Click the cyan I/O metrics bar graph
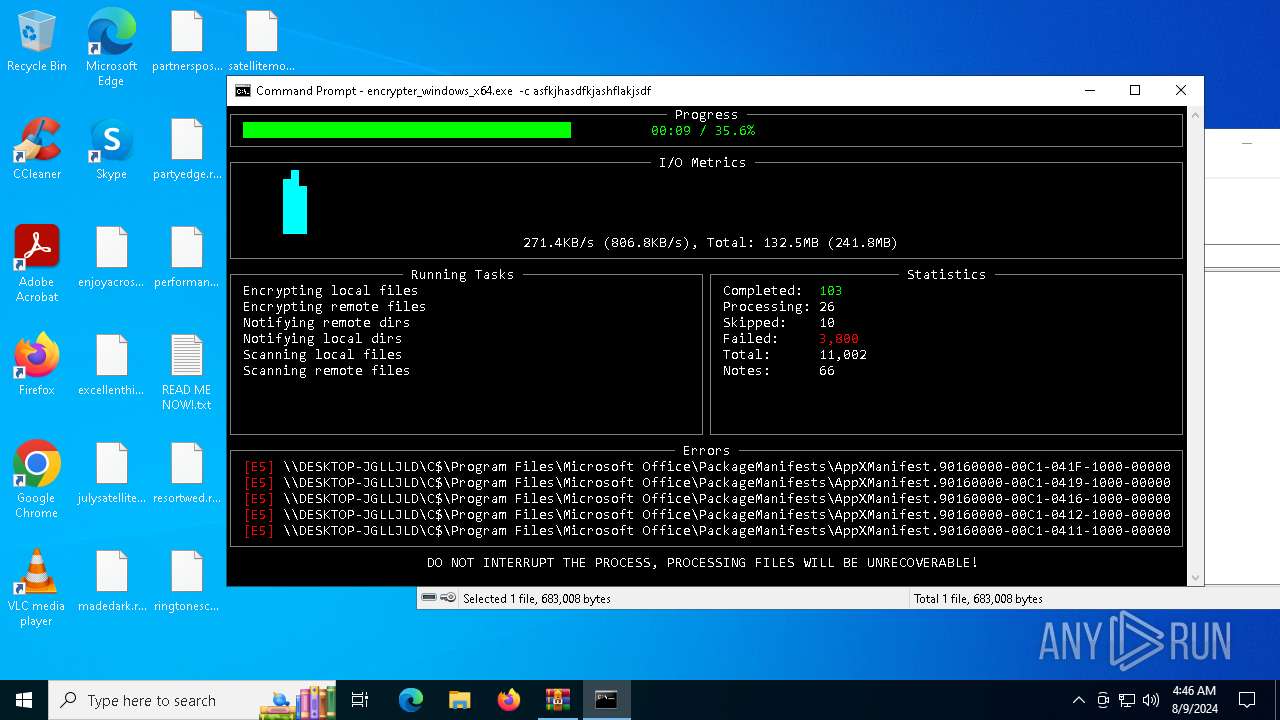The width and height of the screenshot is (1280, 720). coord(294,202)
